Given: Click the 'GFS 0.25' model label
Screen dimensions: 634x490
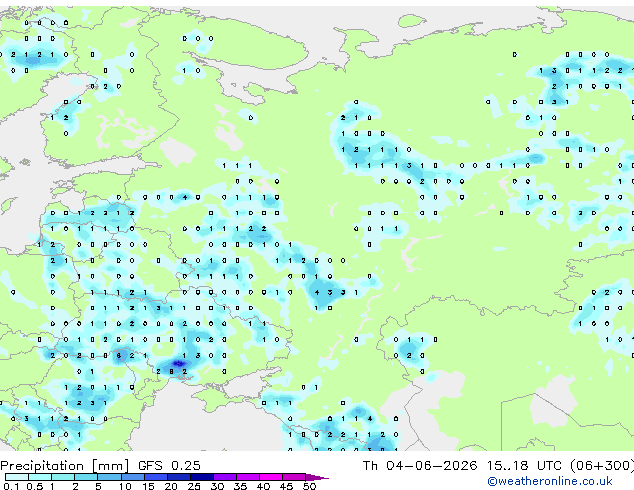Looking at the screenshot, I should coord(169,465).
